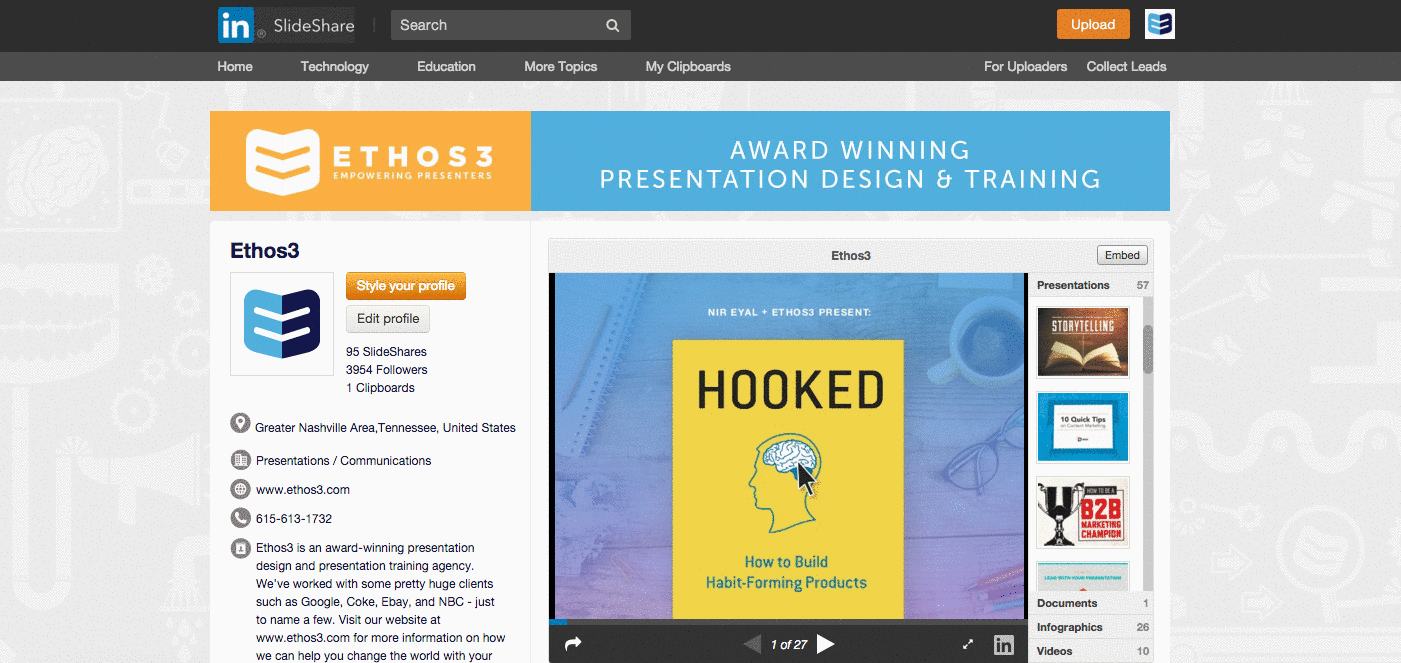Open the B2B Marketing Champion thumbnail
This screenshot has height=663, width=1401.
[x=1083, y=512]
